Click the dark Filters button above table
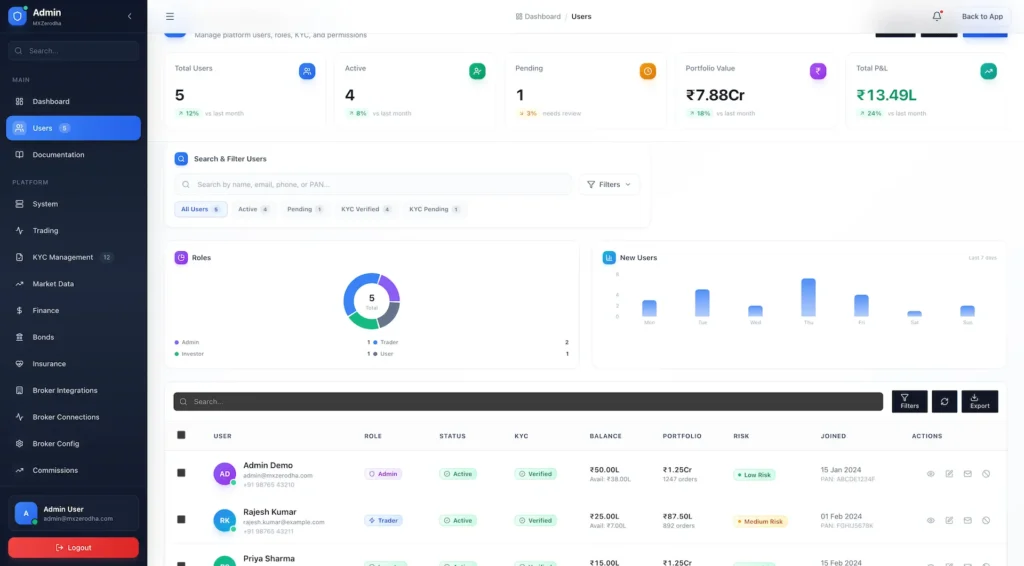The image size is (1024, 566). point(909,401)
